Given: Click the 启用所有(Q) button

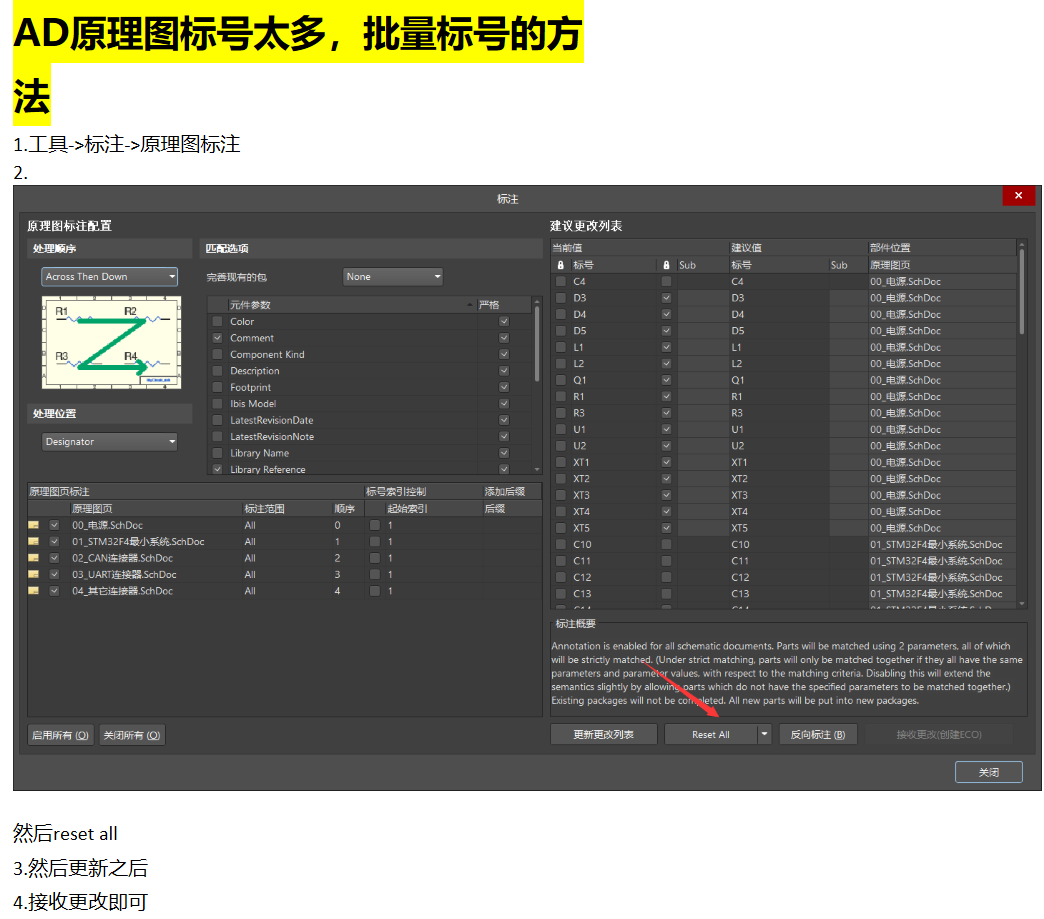Looking at the screenshot, I should click(x=59, y=733).
